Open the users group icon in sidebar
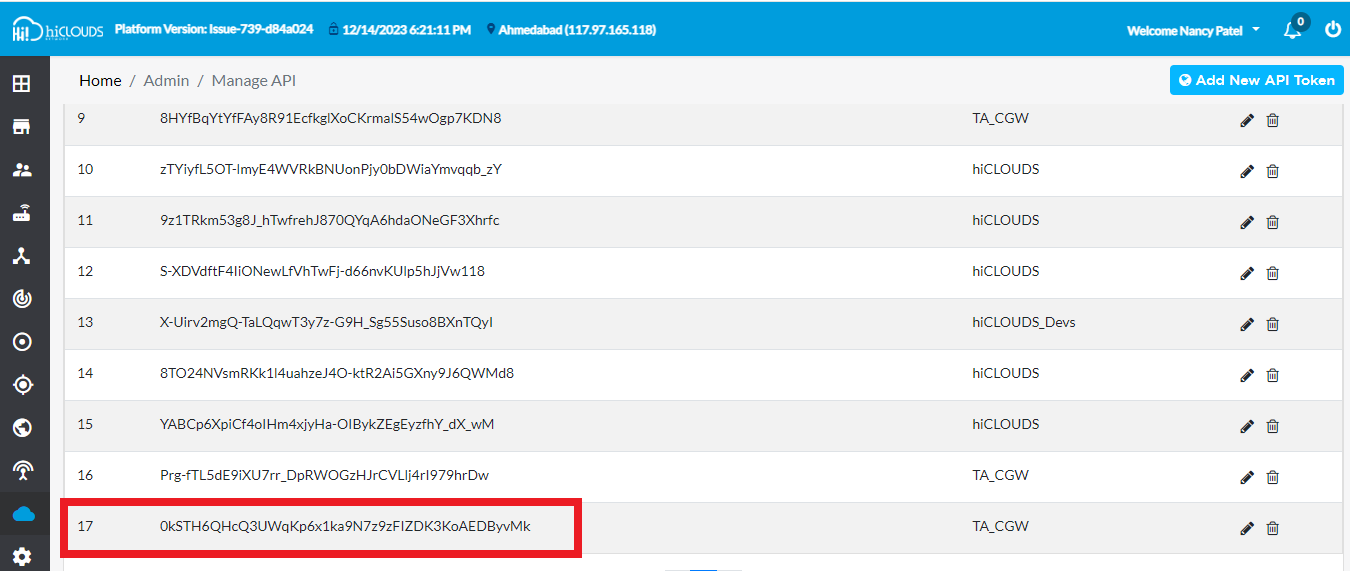The width and height of the screenshot is (1350, 571). pyautogui.click(x=21, y=170)
